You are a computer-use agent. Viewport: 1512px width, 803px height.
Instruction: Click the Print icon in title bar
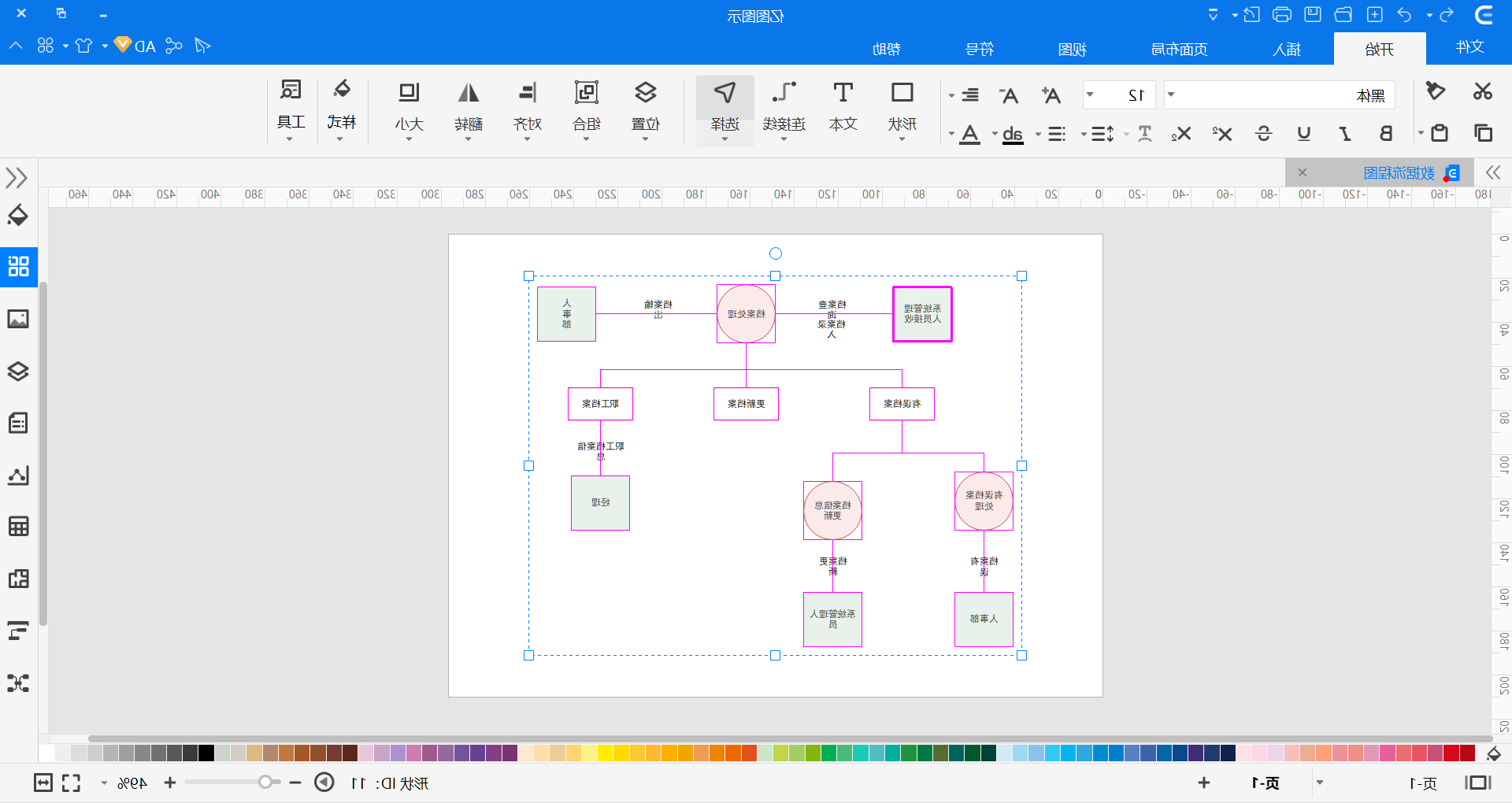[x=1282, y=15]
